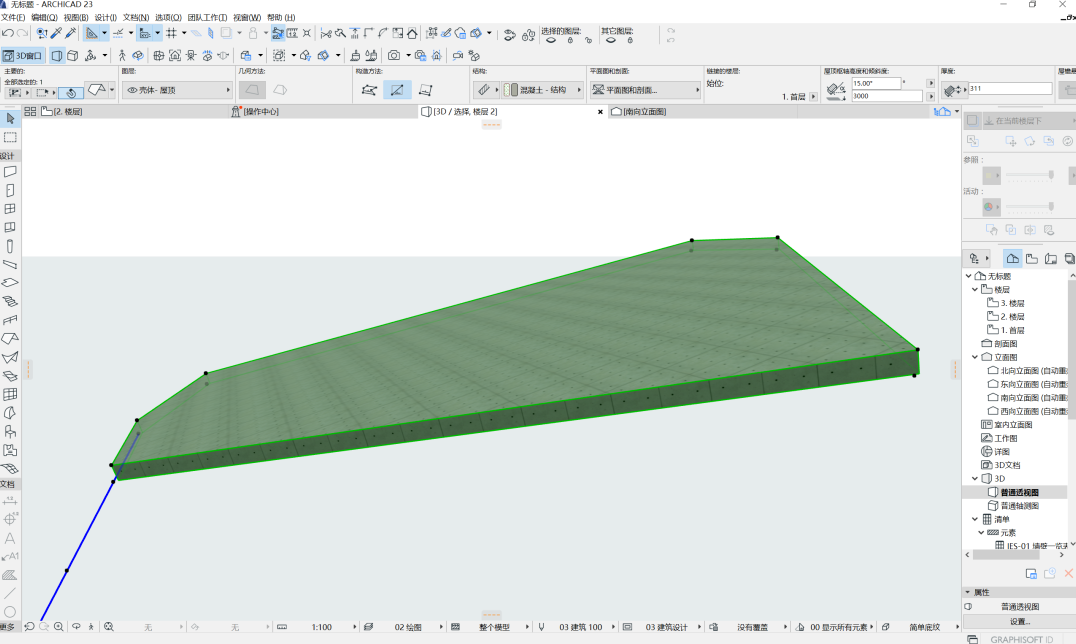Open the 整个模型 dropdown in the bottom bar
Screen dimensions: 1076x644
pyautogui.click(x=495, y=627)
